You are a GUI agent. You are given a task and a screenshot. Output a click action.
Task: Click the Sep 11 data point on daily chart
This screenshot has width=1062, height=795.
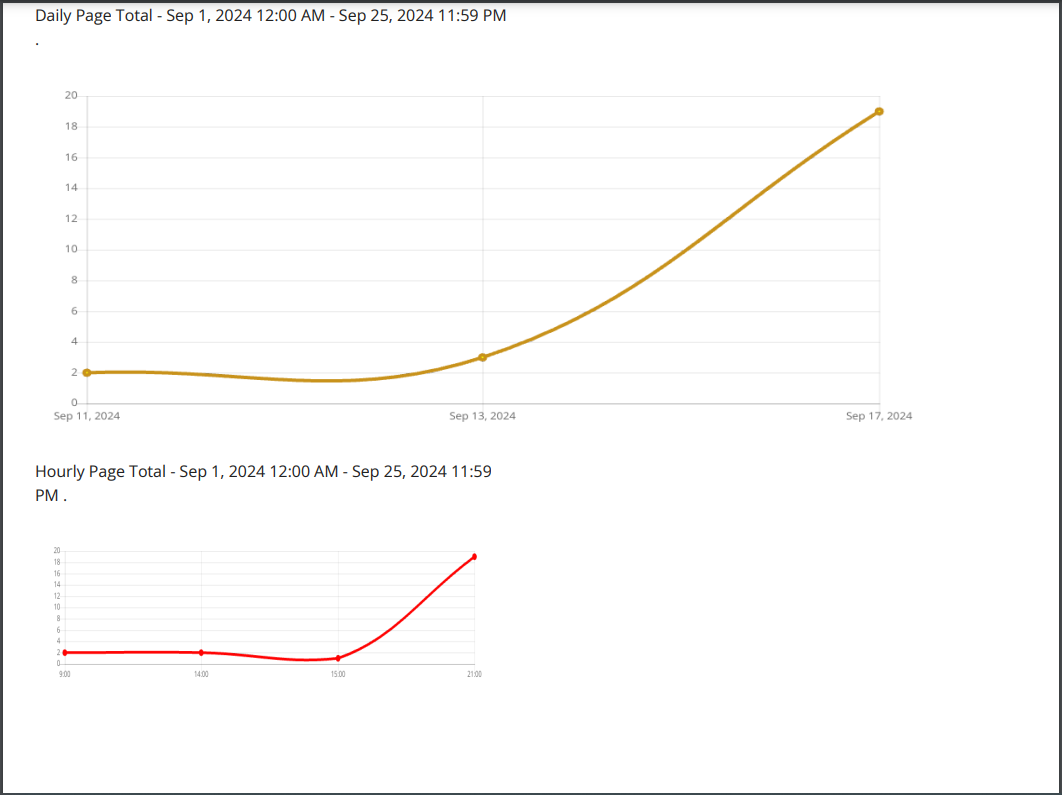pyautogui.click(x=87, y=372)
